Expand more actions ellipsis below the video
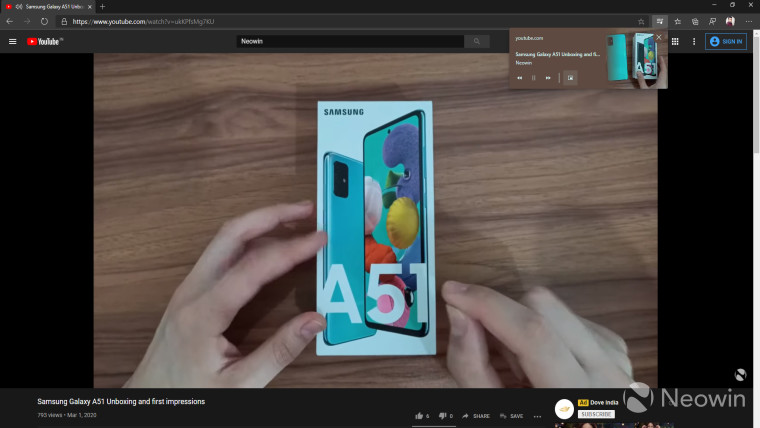 coord(538,415)
